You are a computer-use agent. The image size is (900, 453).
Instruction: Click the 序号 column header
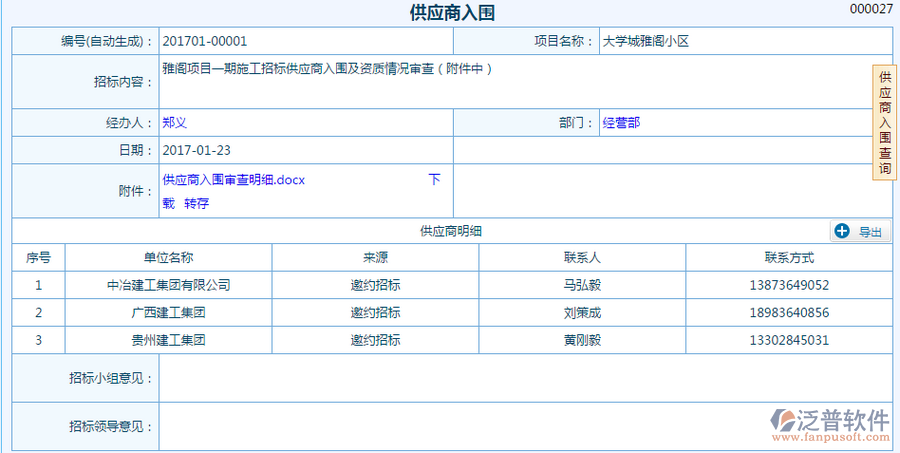coord(38,257)
